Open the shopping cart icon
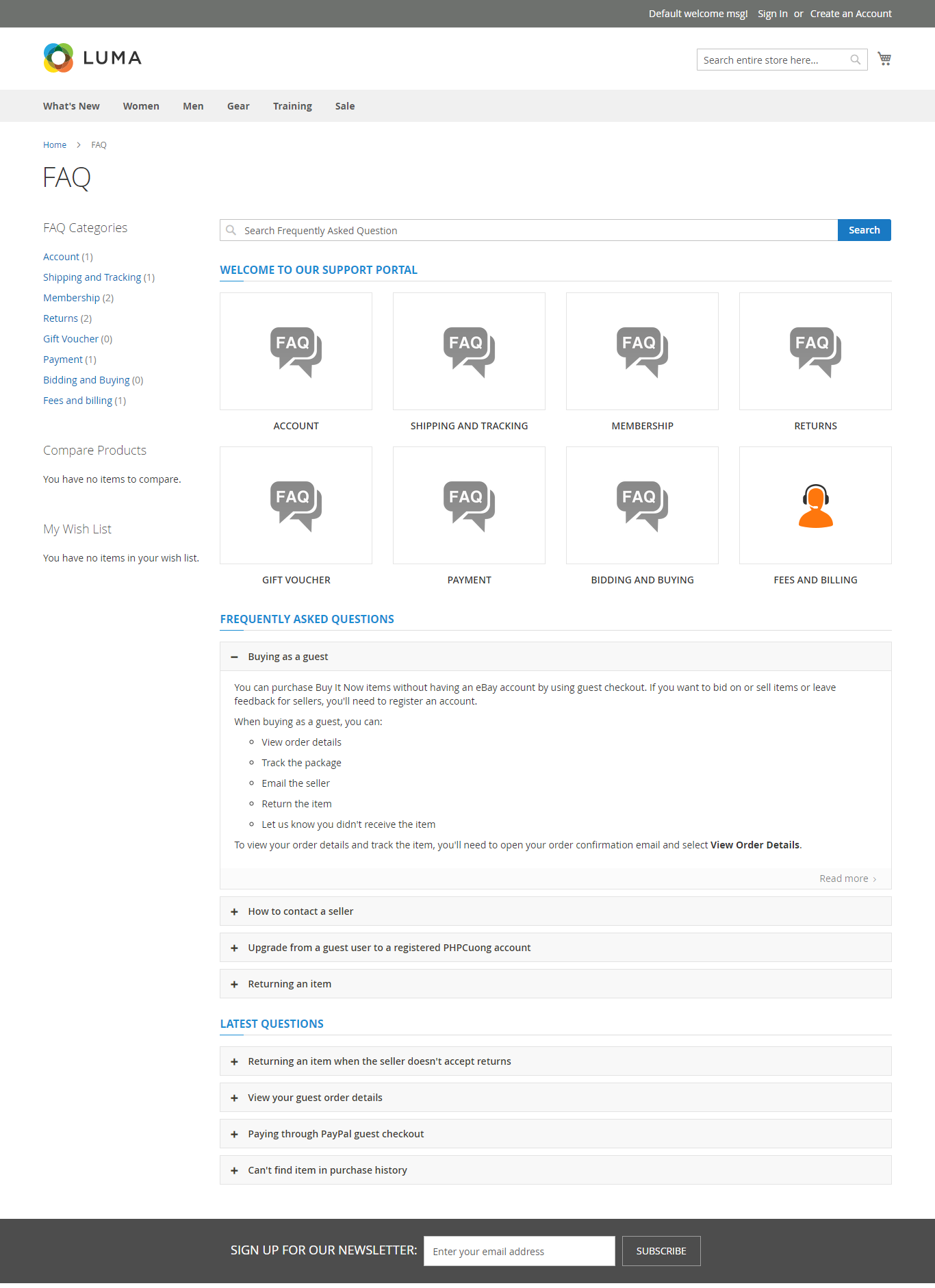This screenshot has height=1288, width=935. 884,59
